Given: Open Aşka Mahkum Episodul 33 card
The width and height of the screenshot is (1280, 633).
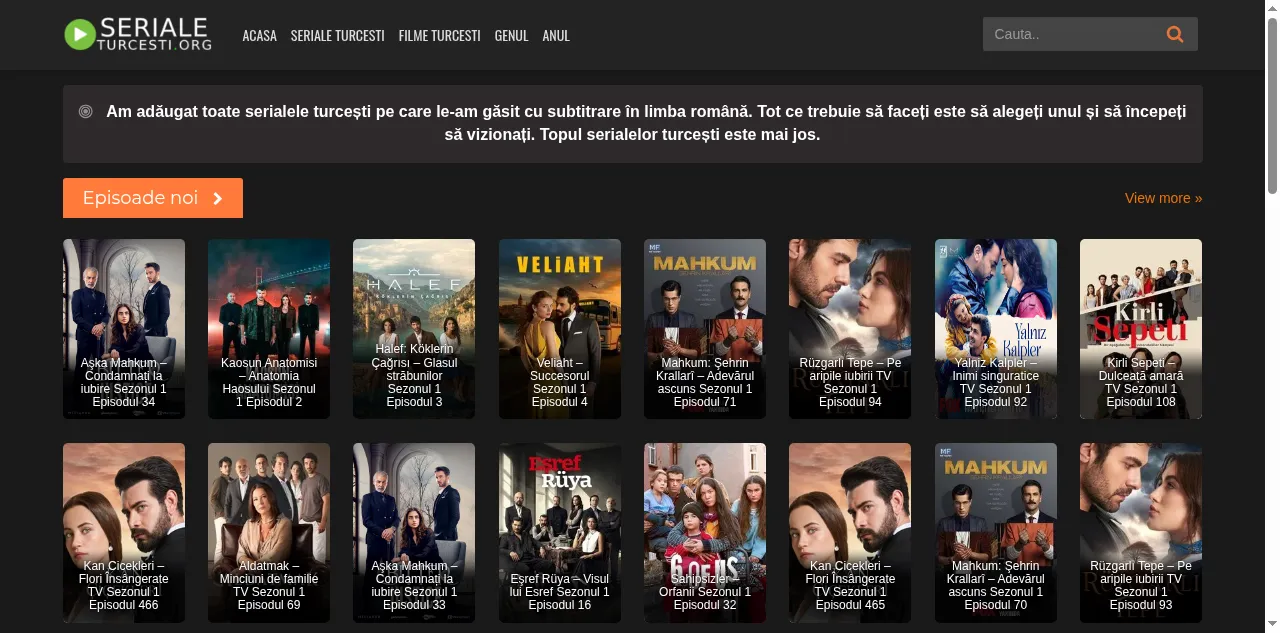Looking at the screenshot, I should [414, 533].
